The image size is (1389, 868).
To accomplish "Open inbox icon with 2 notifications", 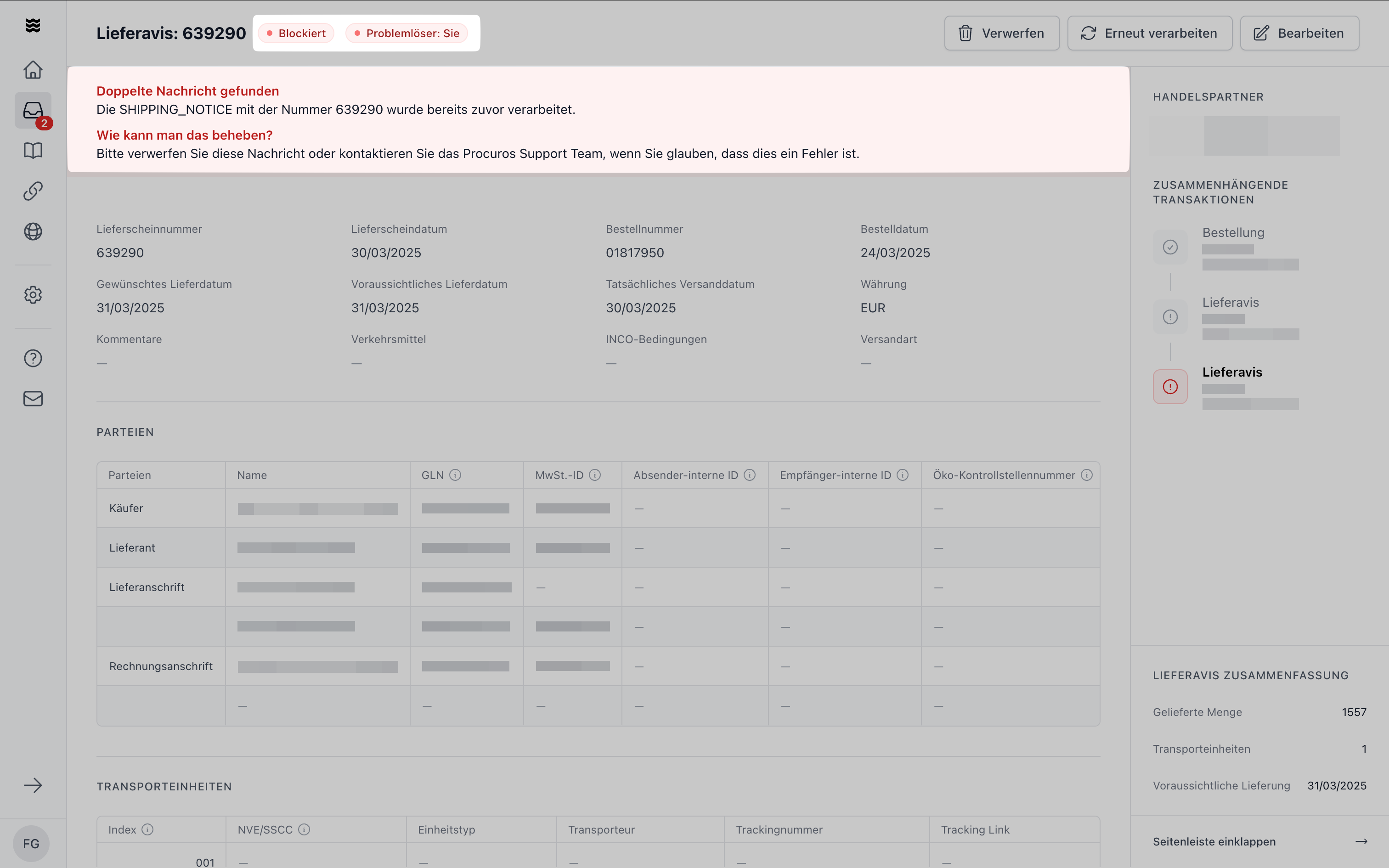I will [33, 110].
